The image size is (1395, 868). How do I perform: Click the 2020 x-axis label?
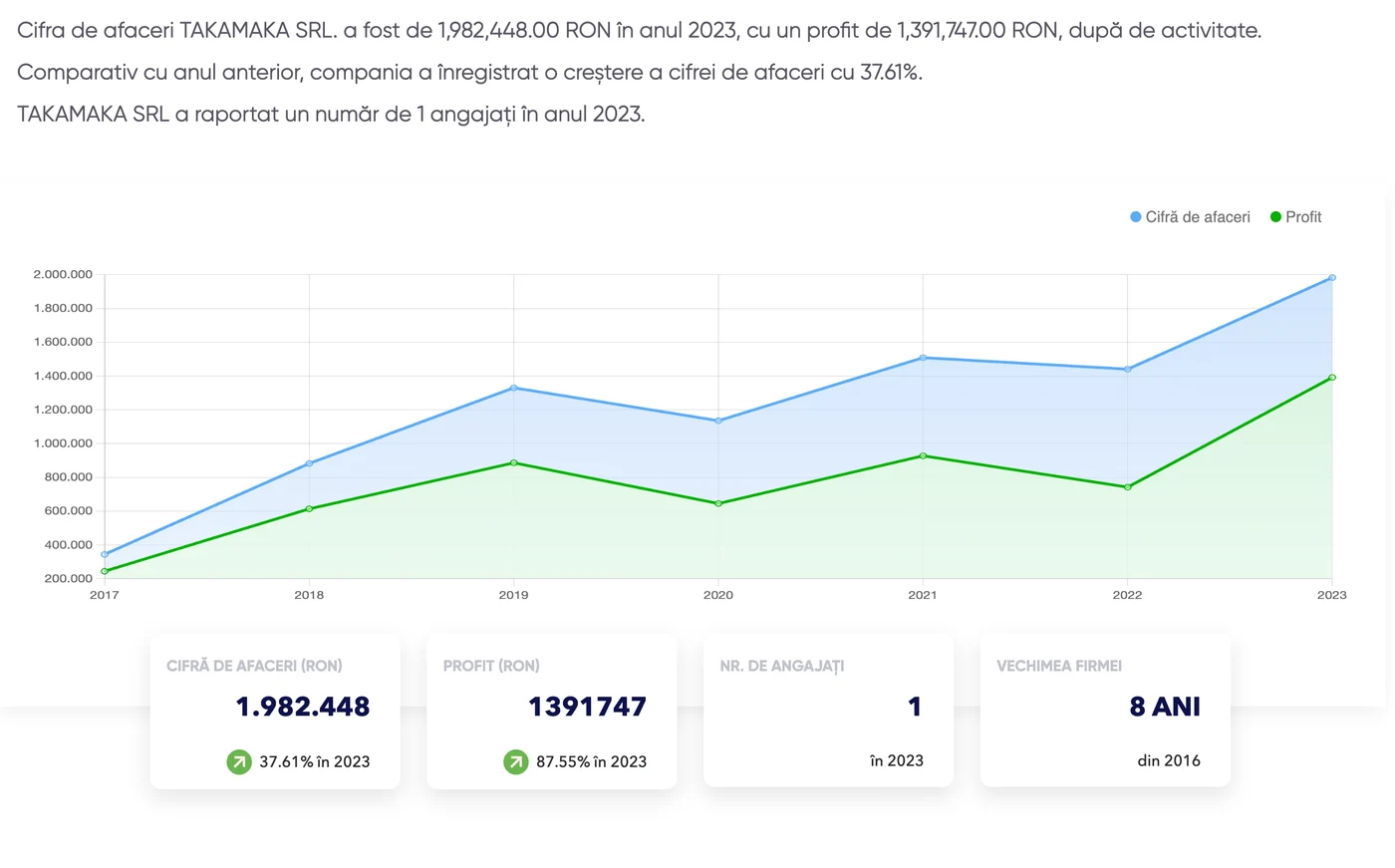point(718,595)
